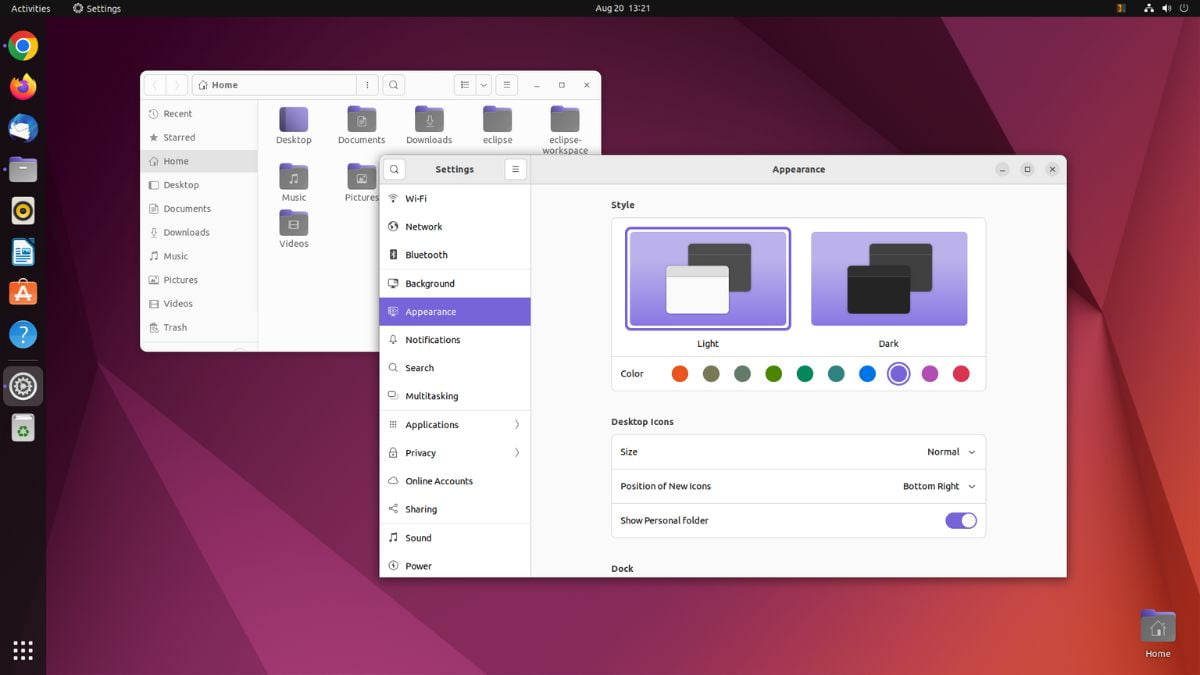Open the Settings primary menu button

514,169
